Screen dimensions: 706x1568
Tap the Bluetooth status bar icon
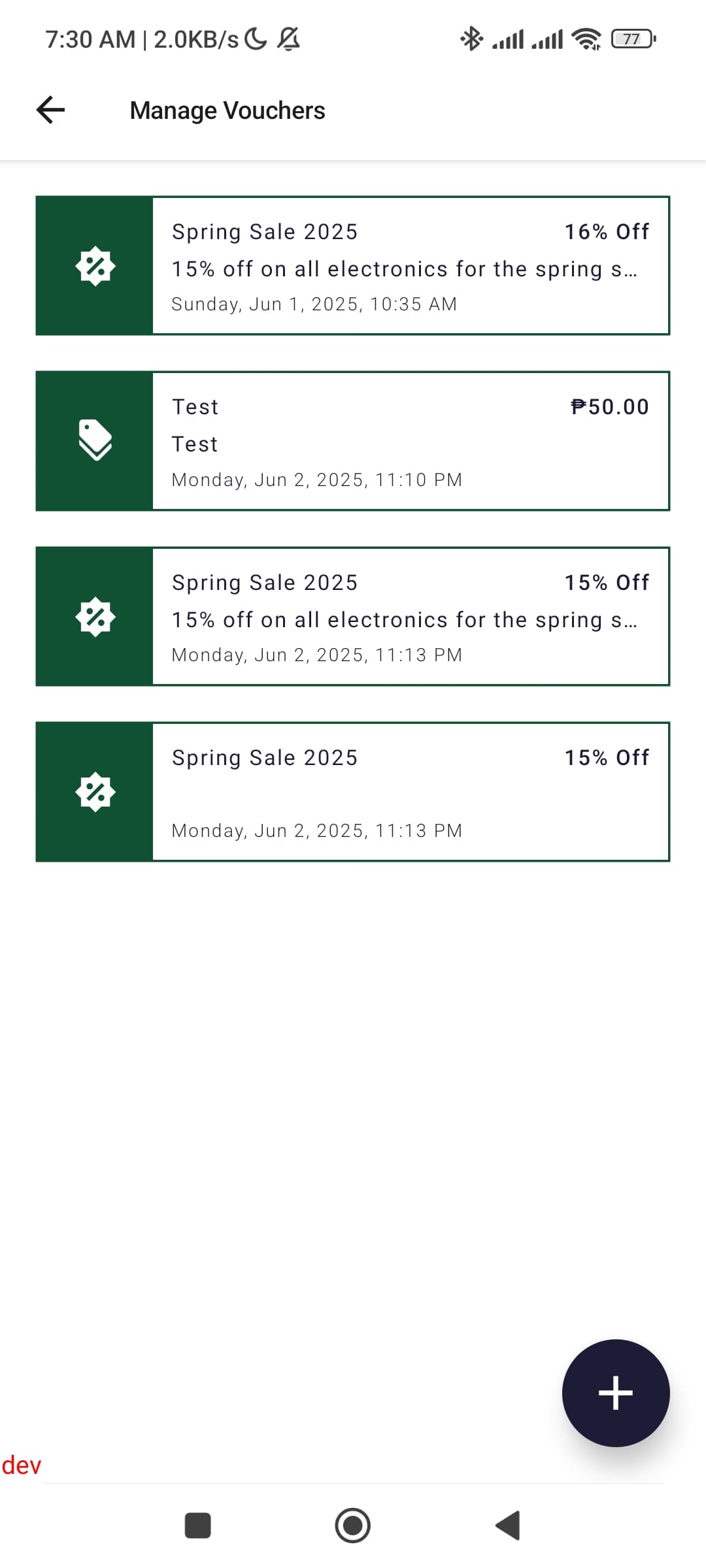click(471, 39)
